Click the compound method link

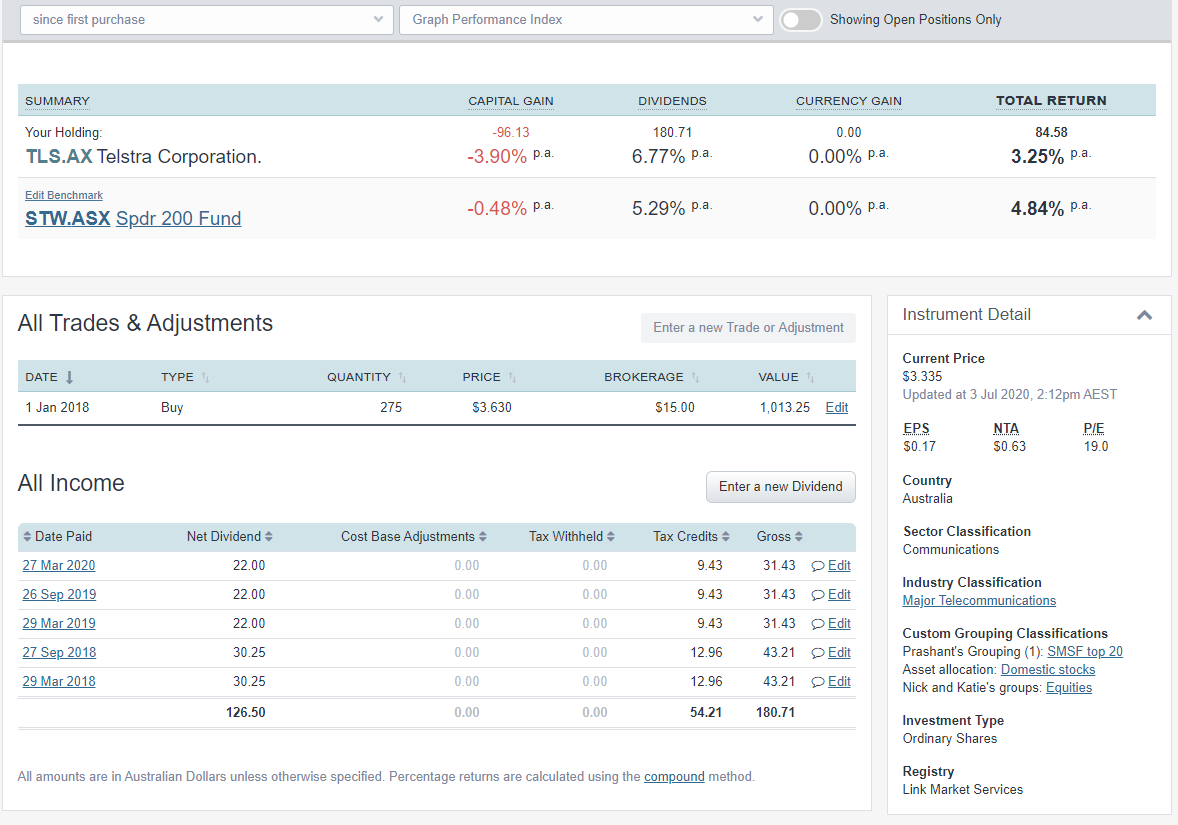point(674,776)
